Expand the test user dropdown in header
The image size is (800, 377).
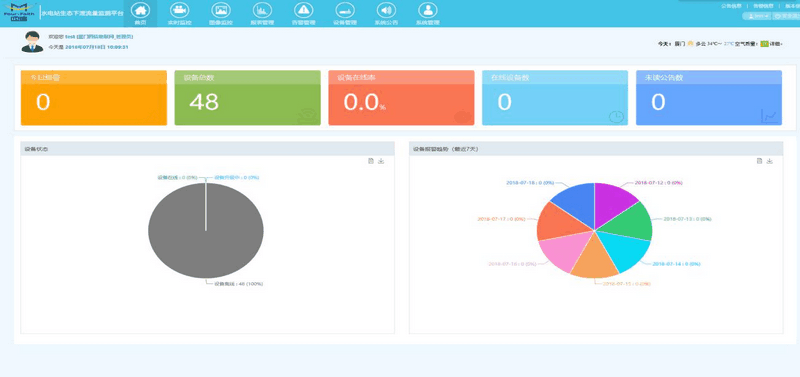tap(756, 16)
